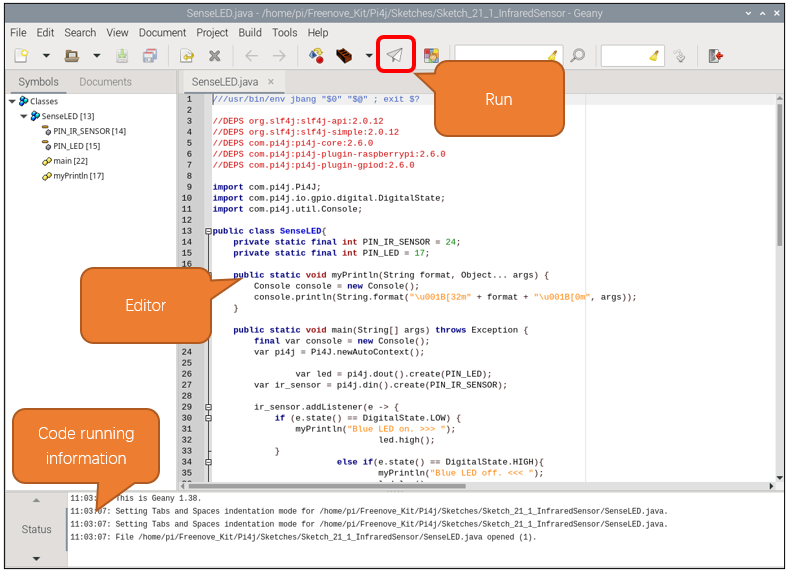Find the entered text with the magnifier icon

pyautogui.click(x=578, y=55)
